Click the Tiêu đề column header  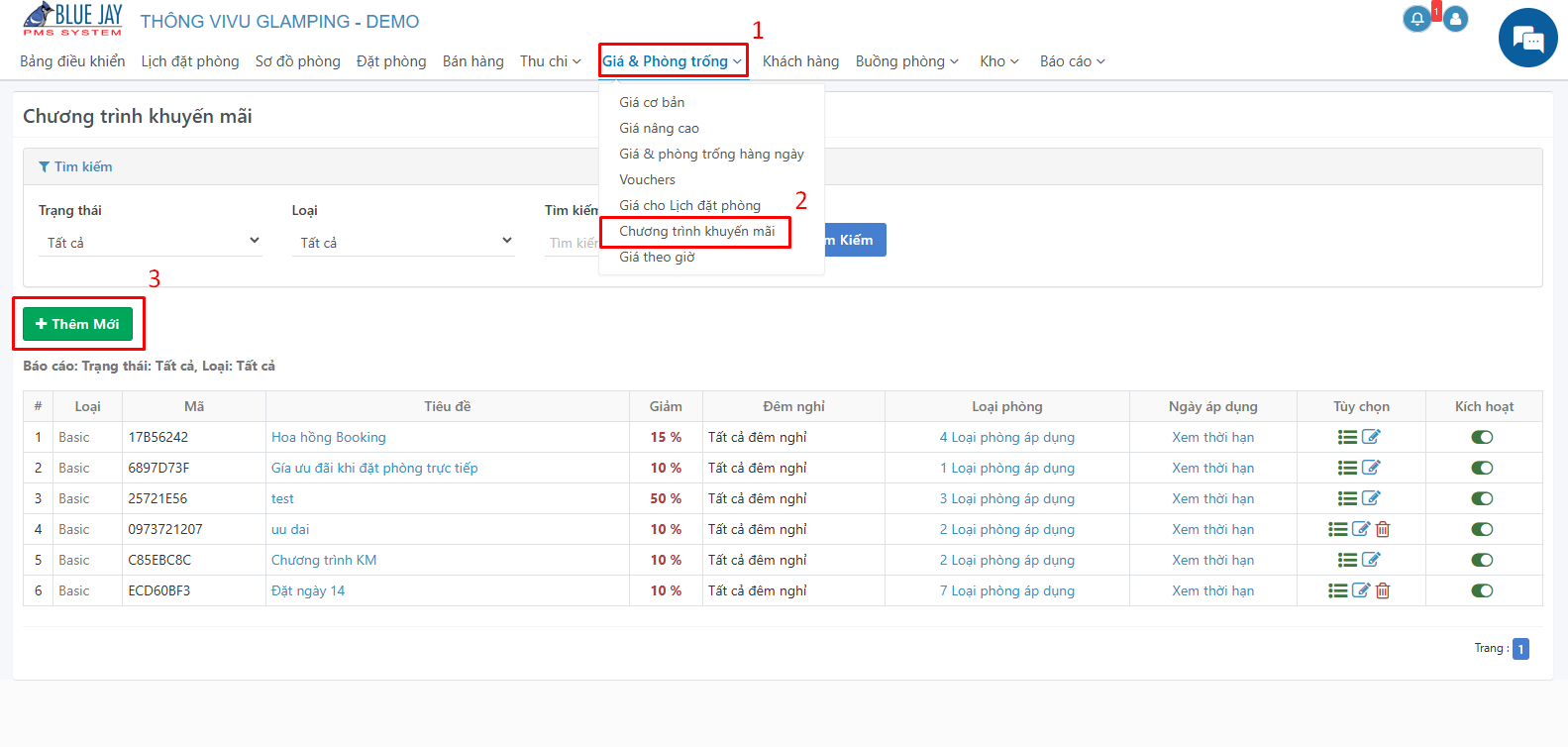pos(448,406)
